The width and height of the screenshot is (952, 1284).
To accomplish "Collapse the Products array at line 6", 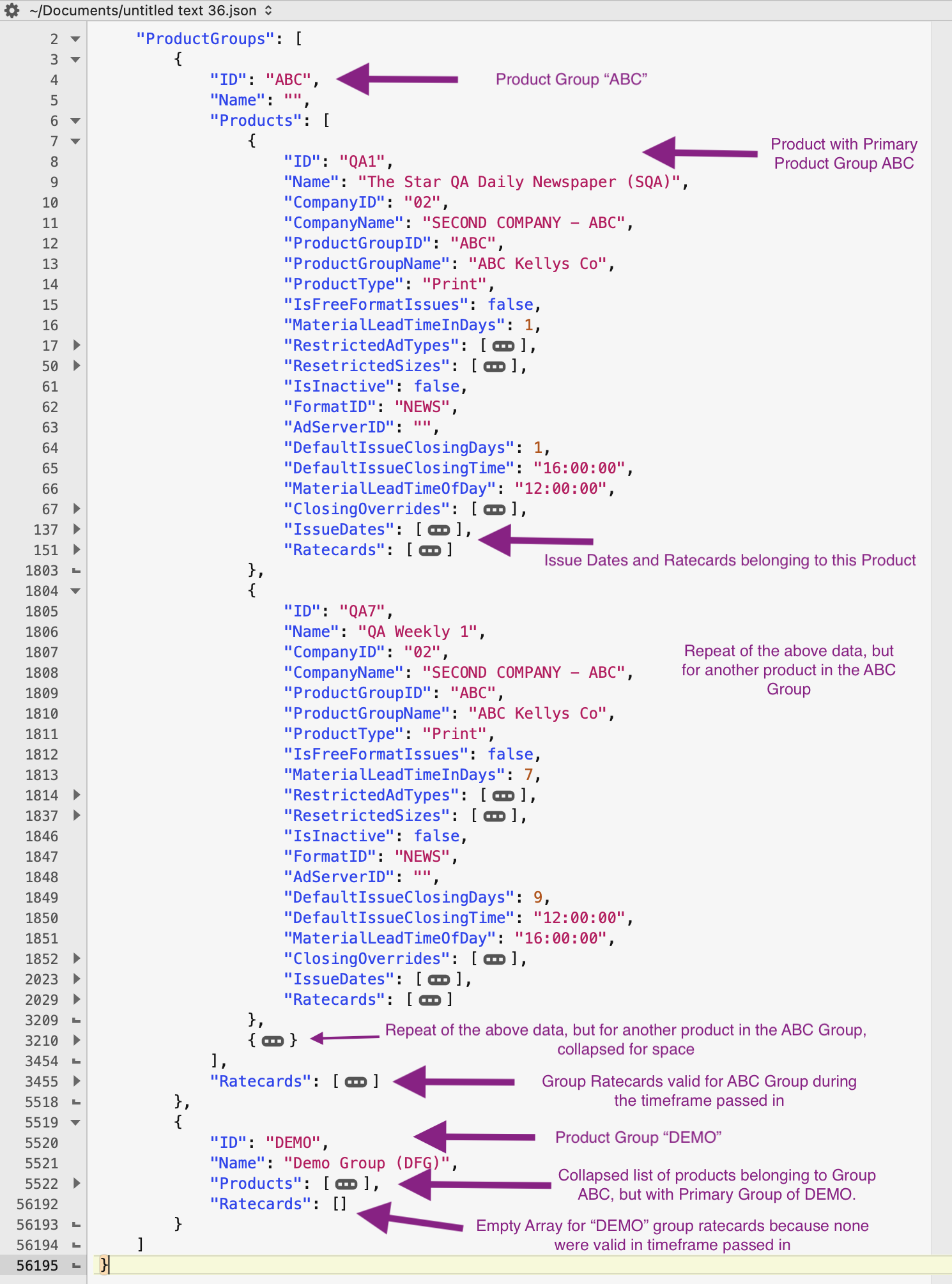I will [75, 121].
